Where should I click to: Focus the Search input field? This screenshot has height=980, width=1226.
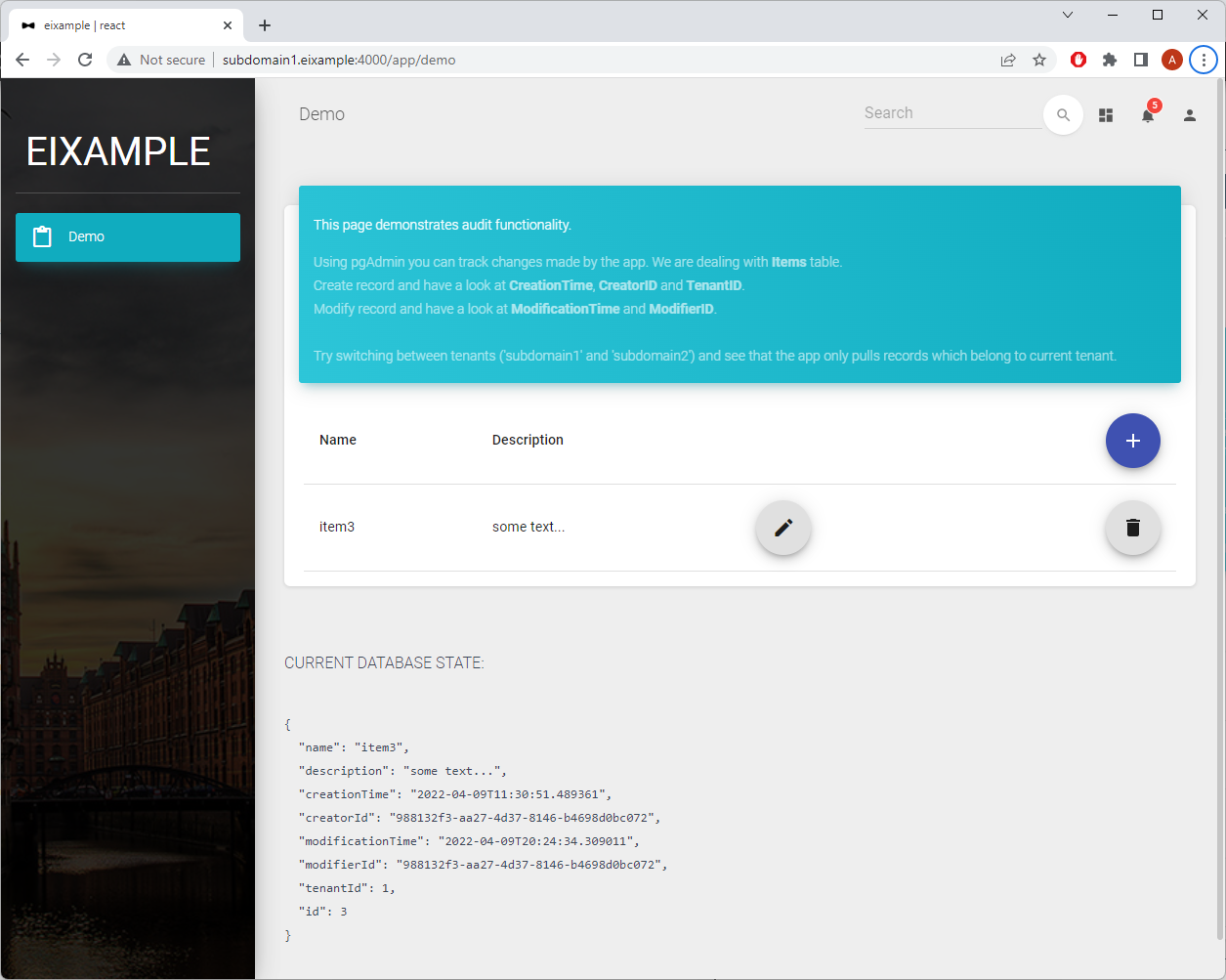click(952, 113)
